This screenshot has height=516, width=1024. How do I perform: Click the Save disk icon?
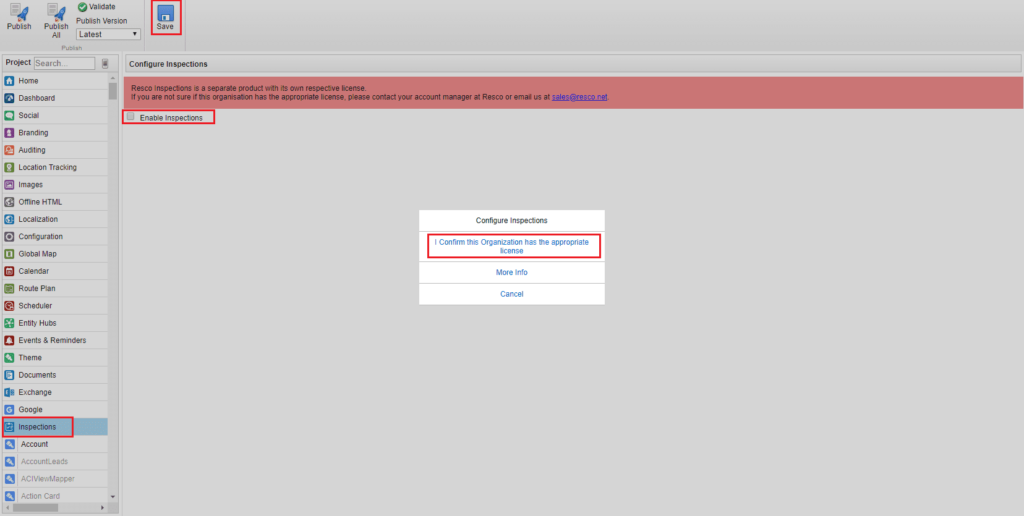click(x=165, y=14)
